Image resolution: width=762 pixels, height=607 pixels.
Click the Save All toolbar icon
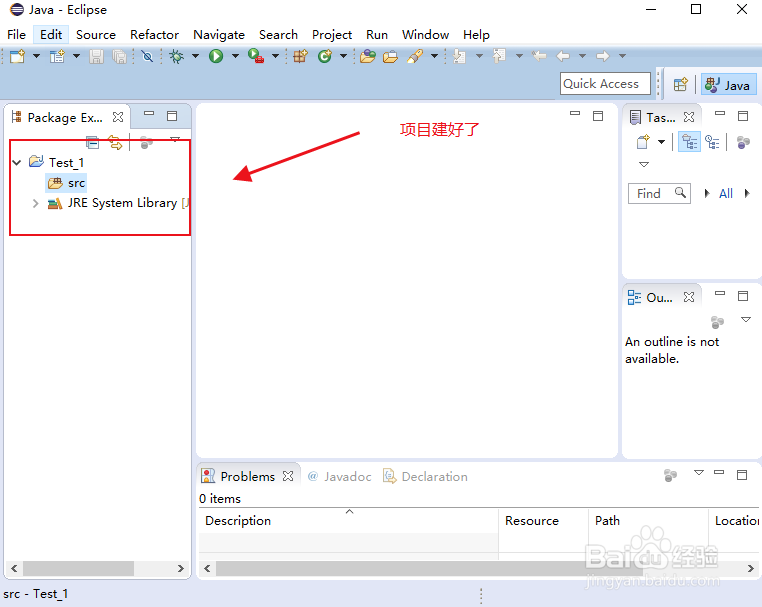click(119, 56)
